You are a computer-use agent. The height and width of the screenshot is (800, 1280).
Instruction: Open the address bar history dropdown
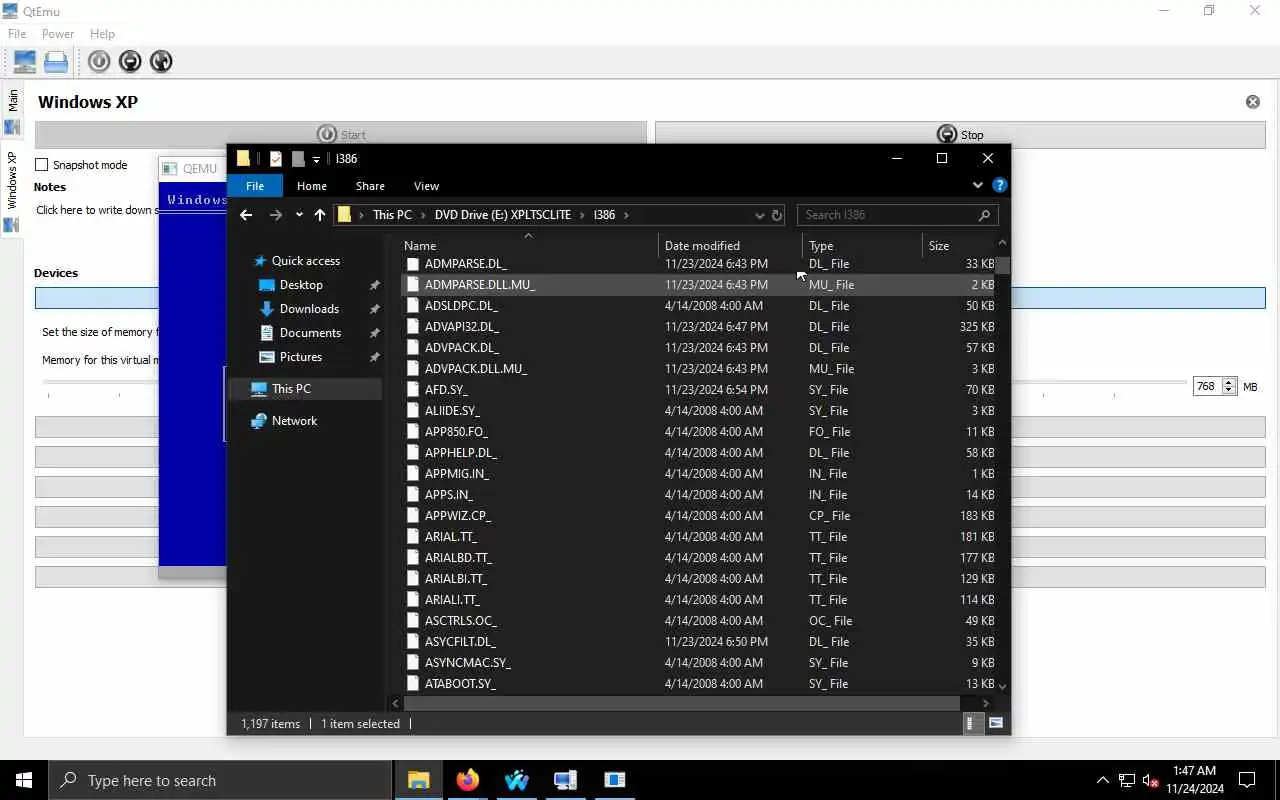[759, 215]
